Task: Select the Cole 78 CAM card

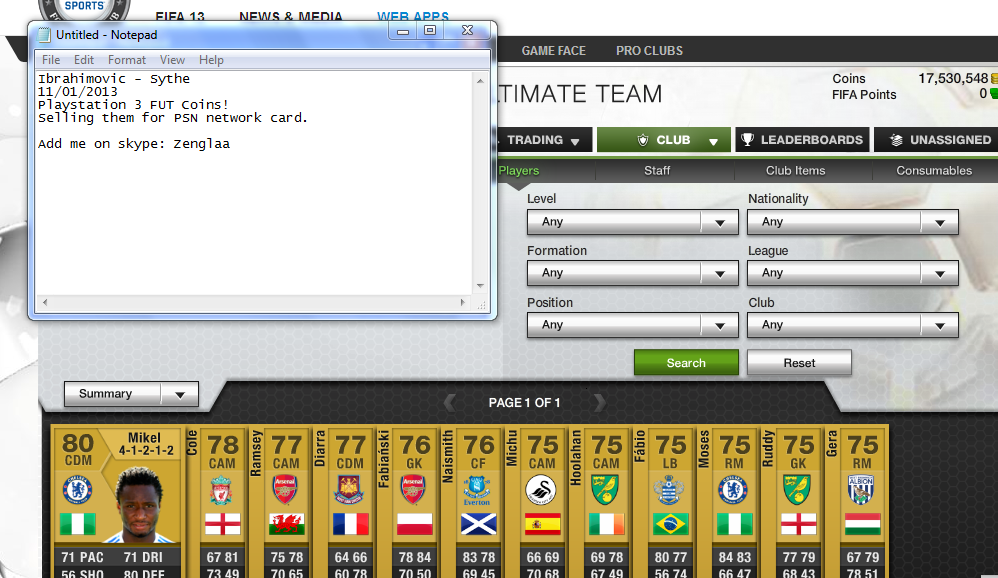Action: tap(215, 503)
